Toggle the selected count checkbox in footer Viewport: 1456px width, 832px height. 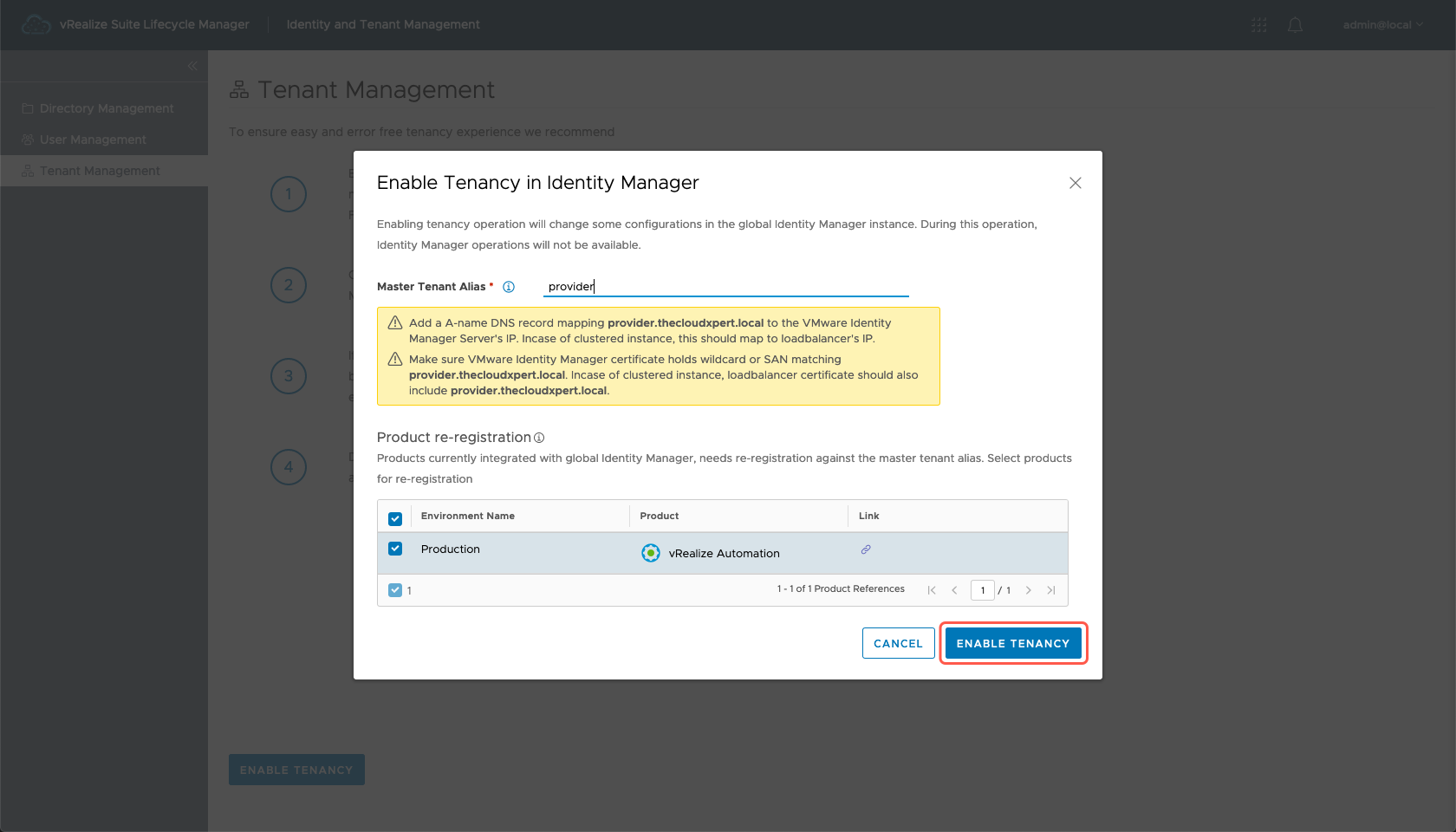click(x=395, y=590)
